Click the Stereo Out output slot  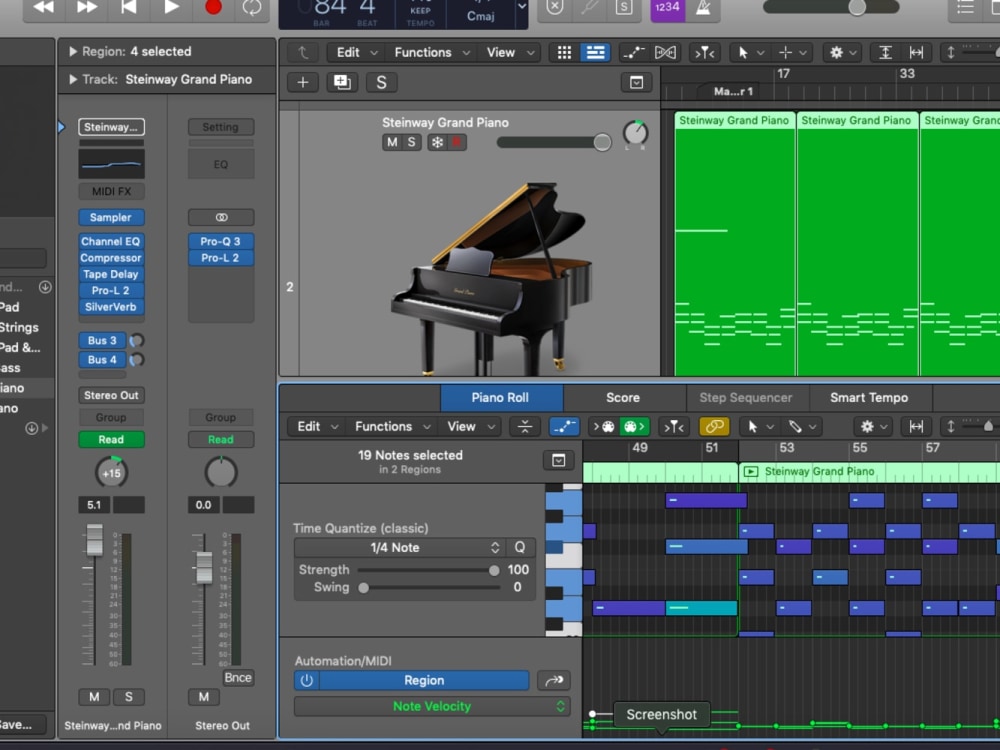[112, 395]
